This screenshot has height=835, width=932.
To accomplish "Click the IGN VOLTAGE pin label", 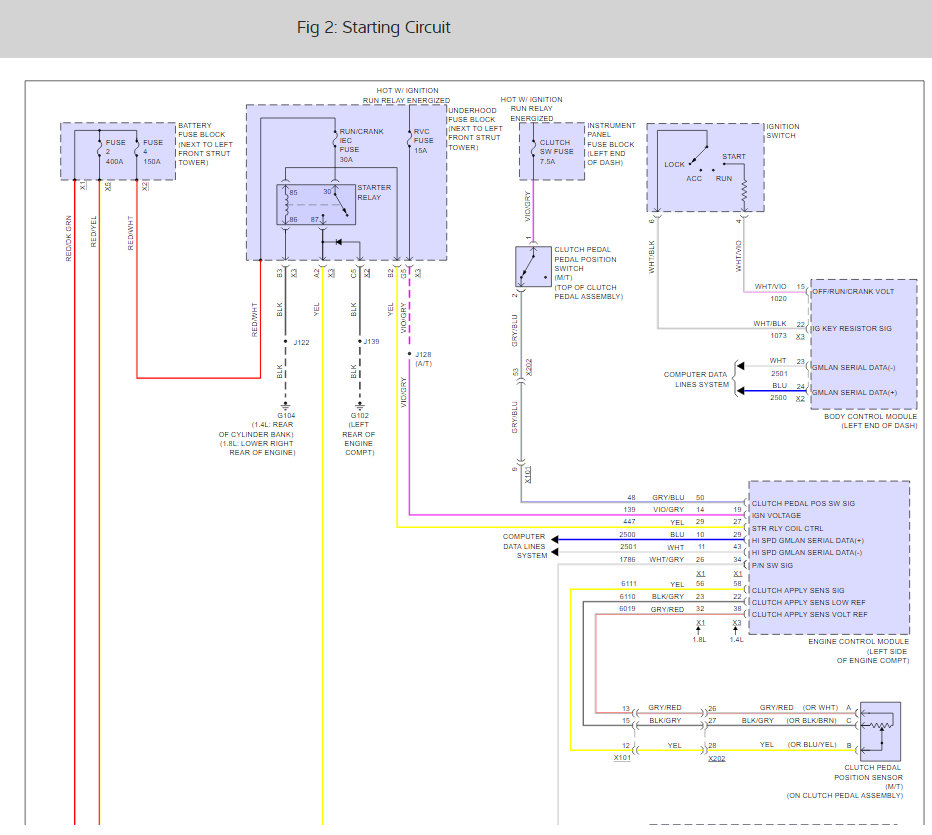I will (x=776, y=515).
